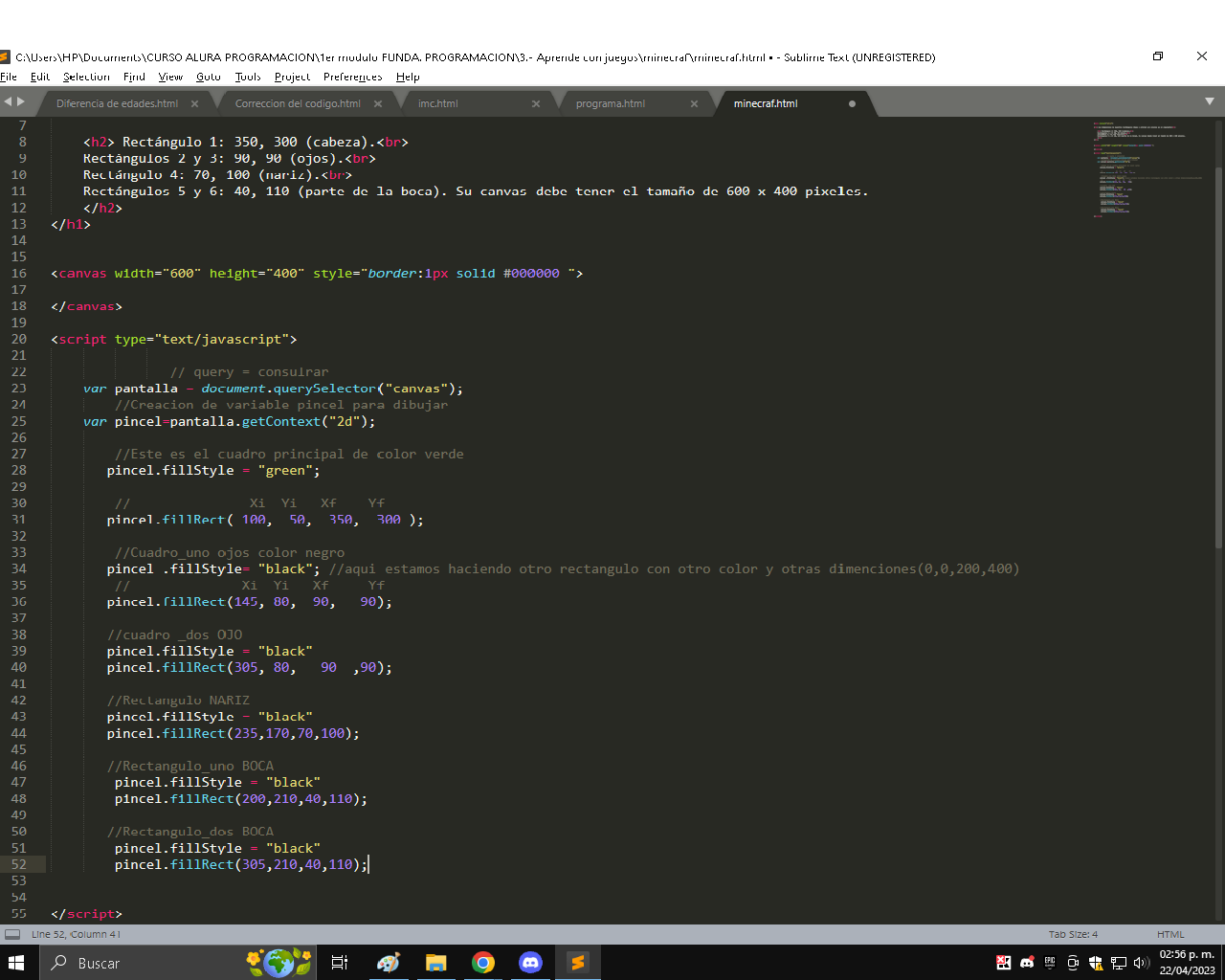The height and width of the screenshot is (980, 1225).
Task: Click the Buscar taskbar search box
Action: point(142,963)
